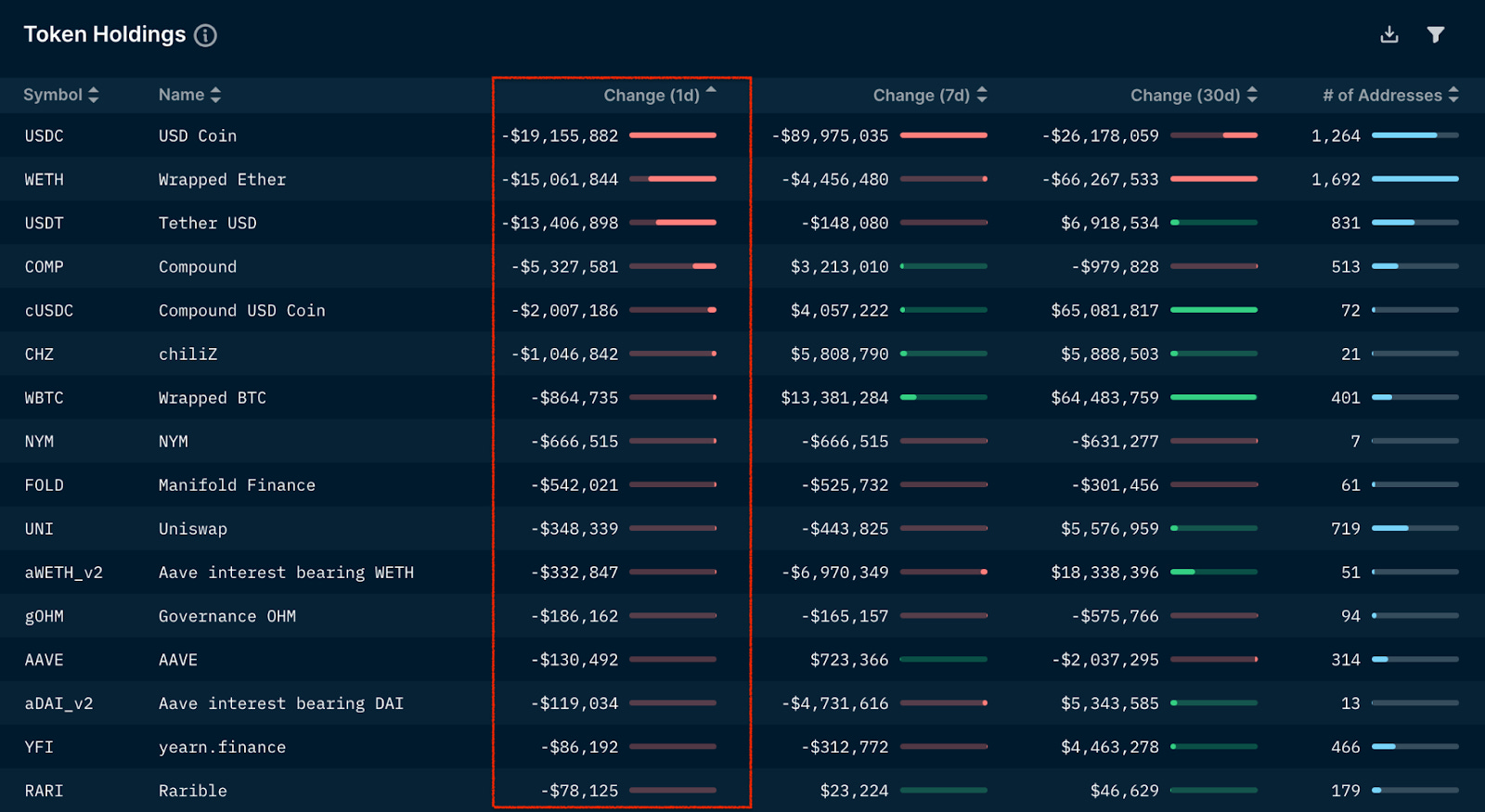Click the $64,483,759 30d change value
Image resolution: width=1485 pixels, height=812 pixels.
coord(1104,397)
